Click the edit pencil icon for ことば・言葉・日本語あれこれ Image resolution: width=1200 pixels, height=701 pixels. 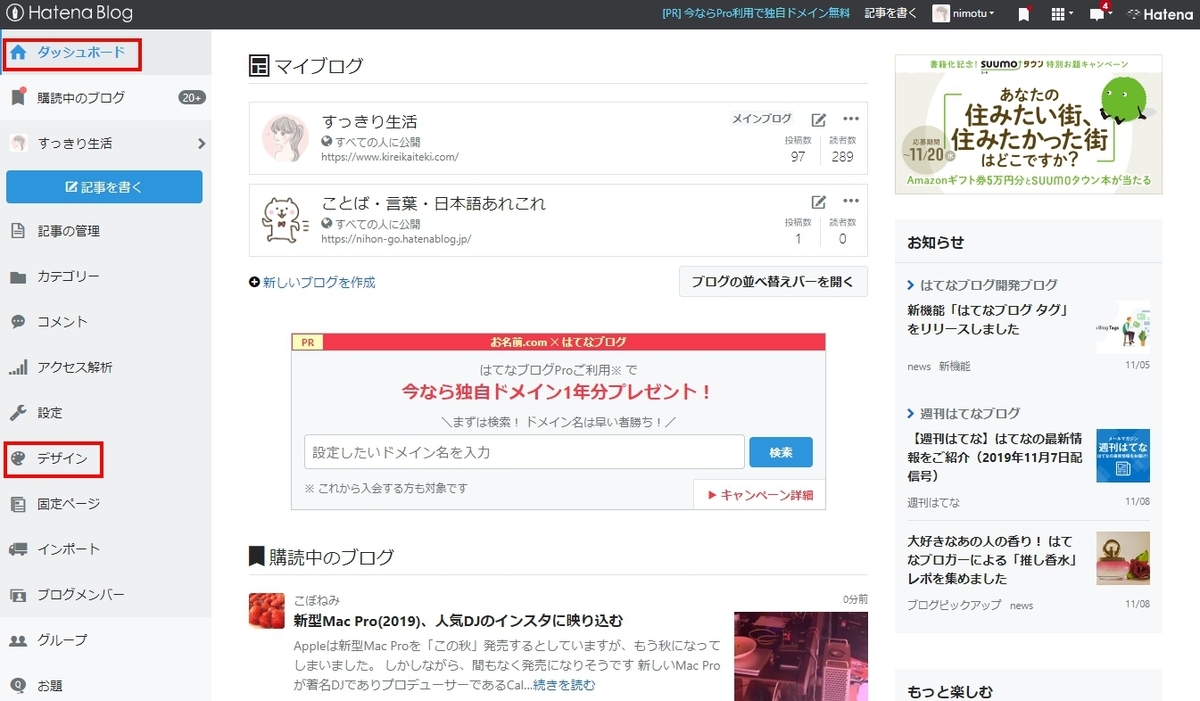click(x=819, y=201)
